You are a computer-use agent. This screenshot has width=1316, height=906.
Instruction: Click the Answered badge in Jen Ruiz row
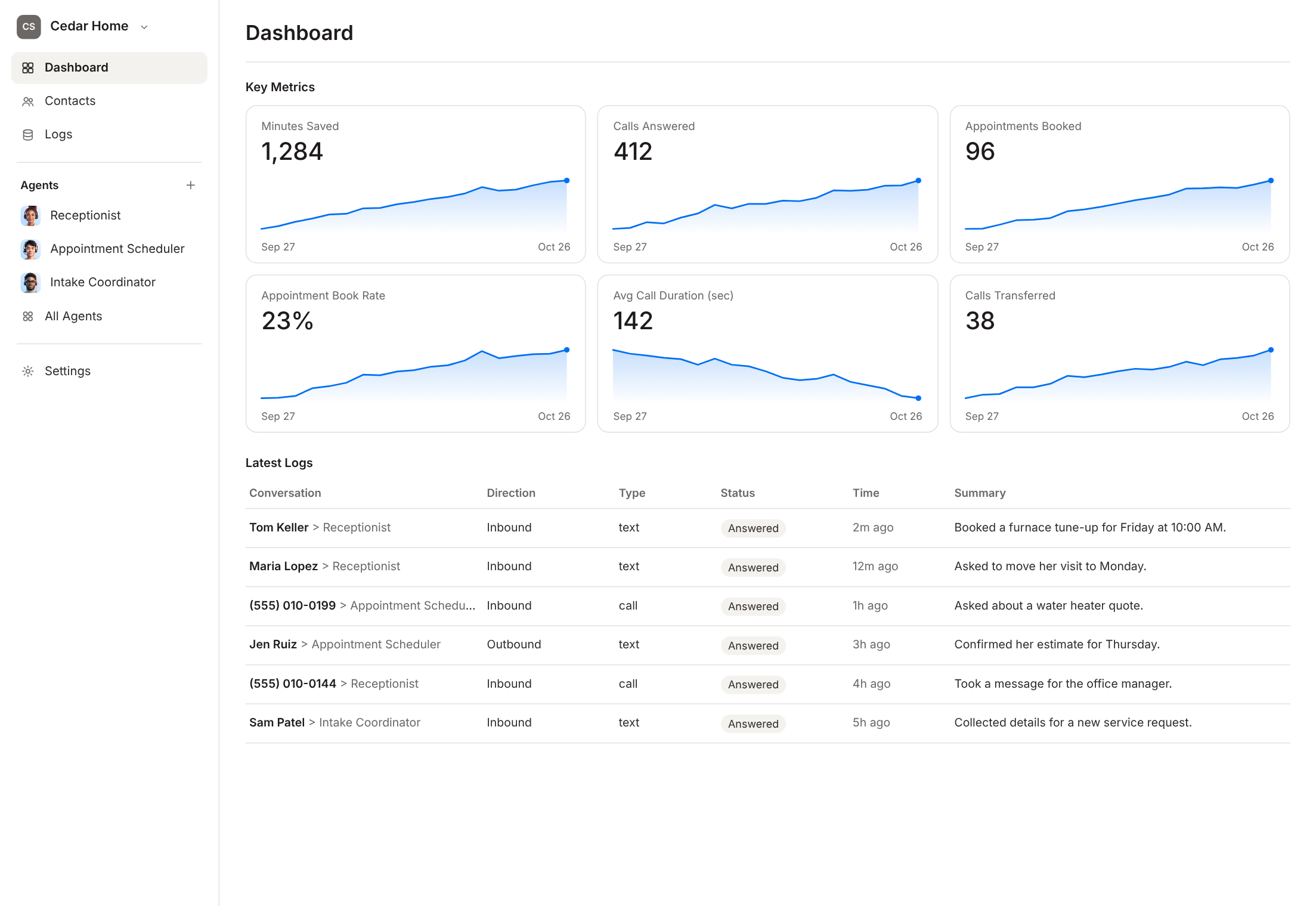[753, 645]
